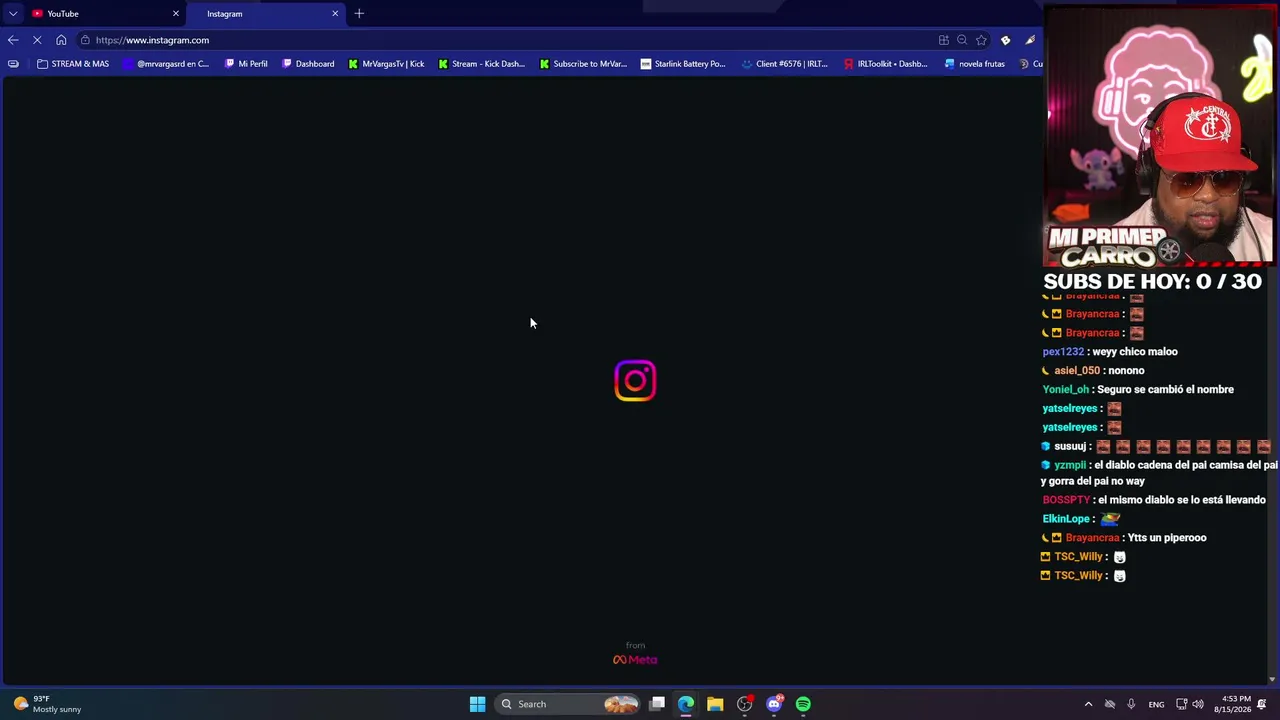Click the "Ytts un piperooo" chat message

[x=1167, y=538]
